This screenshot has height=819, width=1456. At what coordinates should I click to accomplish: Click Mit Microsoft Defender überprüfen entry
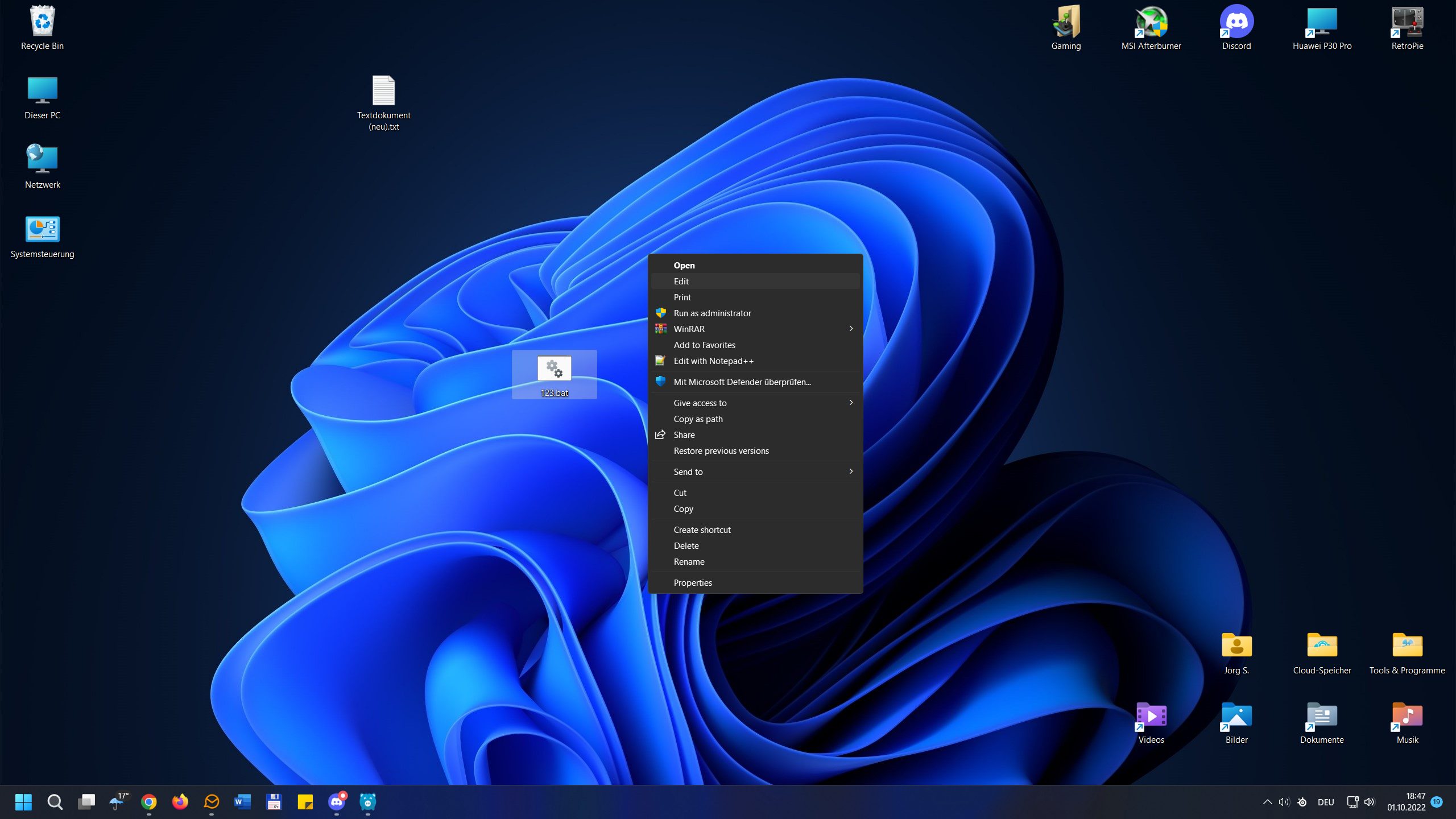tap(742, 382)
